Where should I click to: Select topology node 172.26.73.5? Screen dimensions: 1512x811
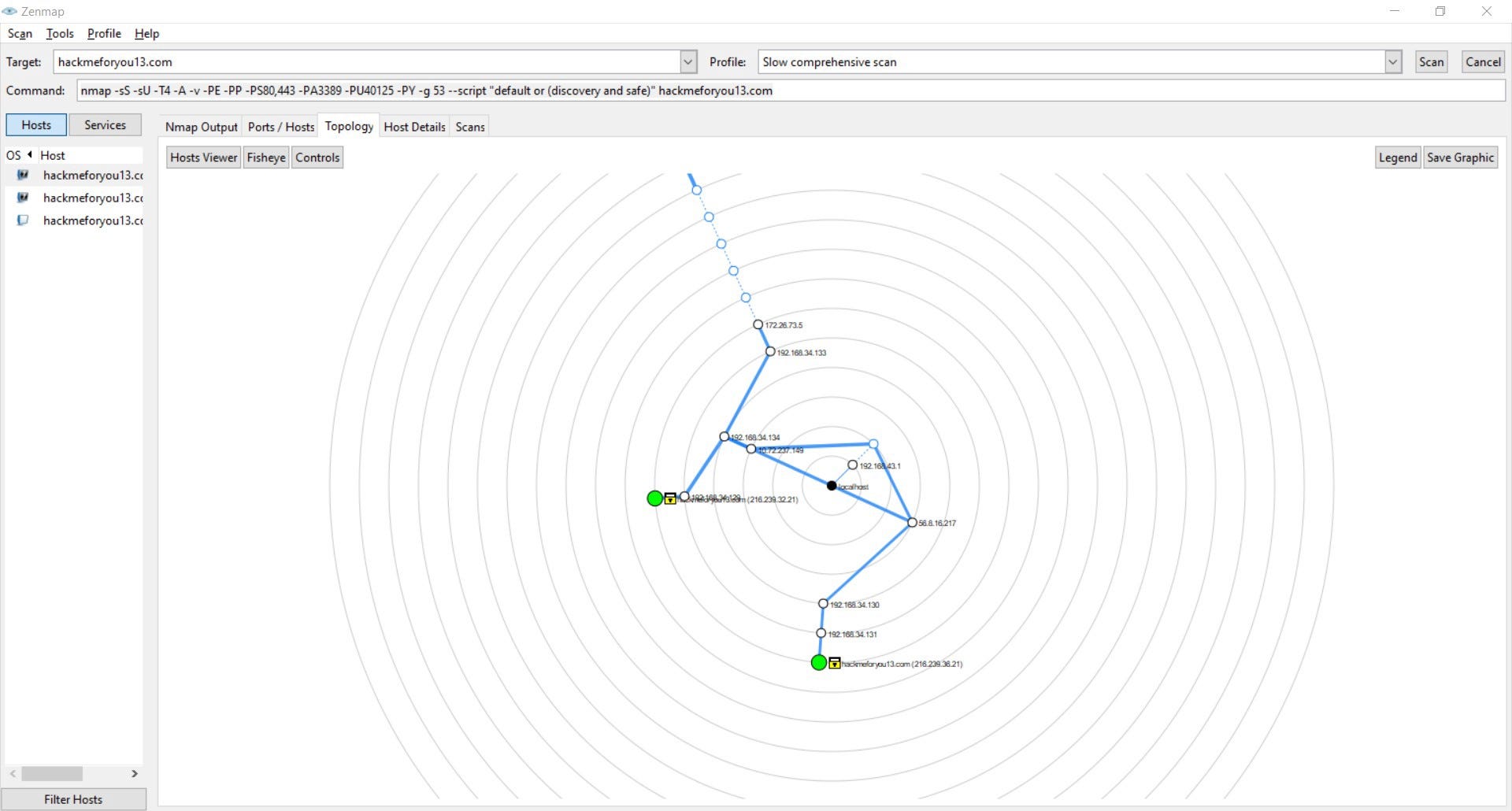point(758,324)
